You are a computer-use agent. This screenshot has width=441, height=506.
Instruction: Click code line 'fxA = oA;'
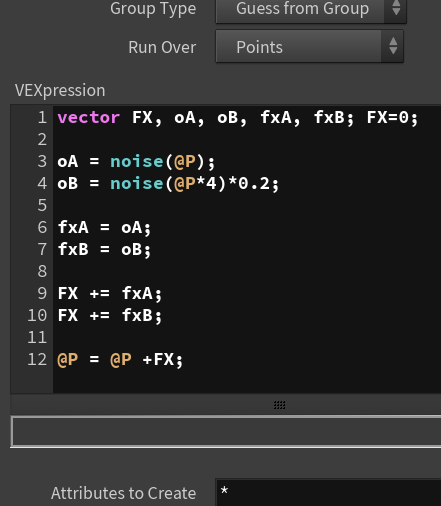(104, 228)
